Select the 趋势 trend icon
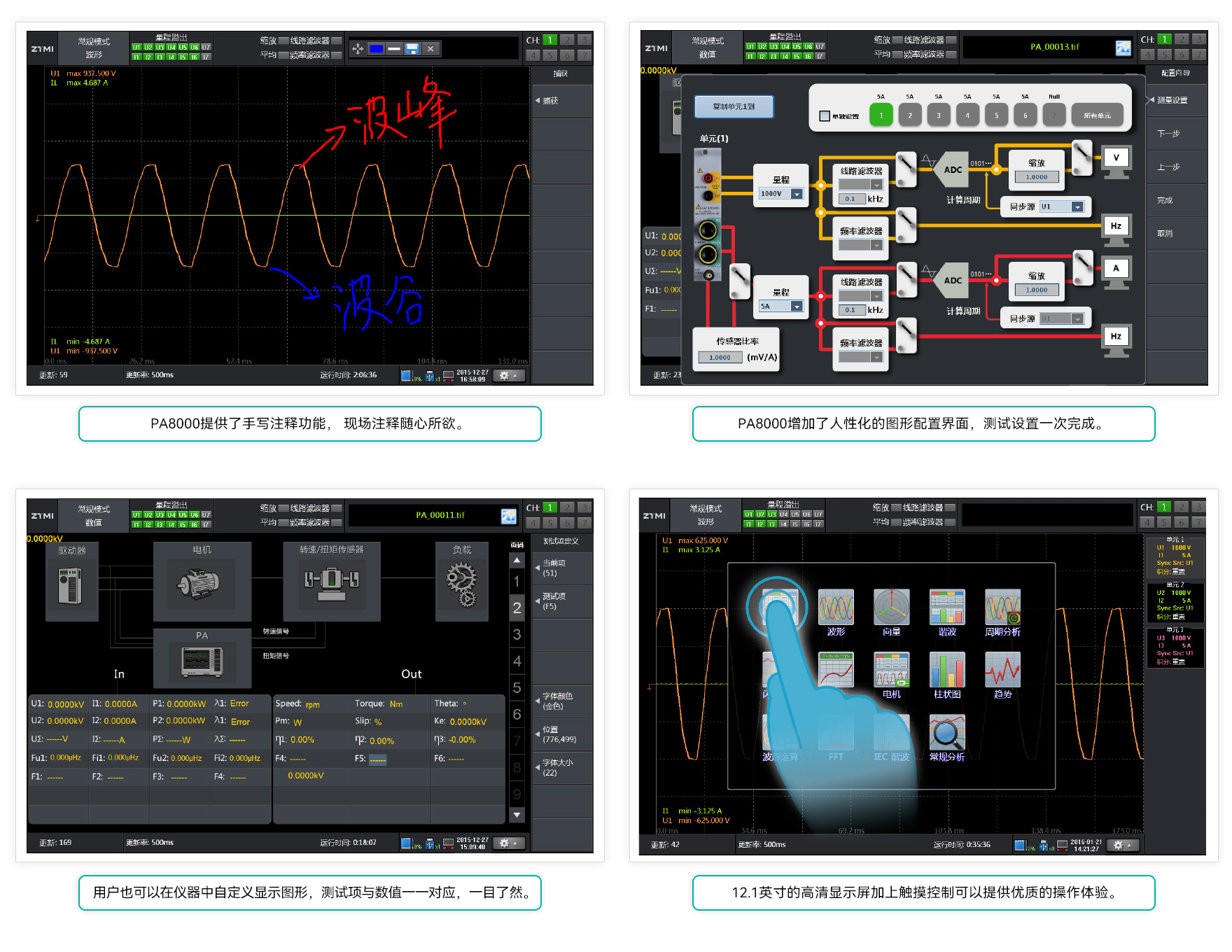Viewport: 1232px width, 952px height. click(1002, 670)
